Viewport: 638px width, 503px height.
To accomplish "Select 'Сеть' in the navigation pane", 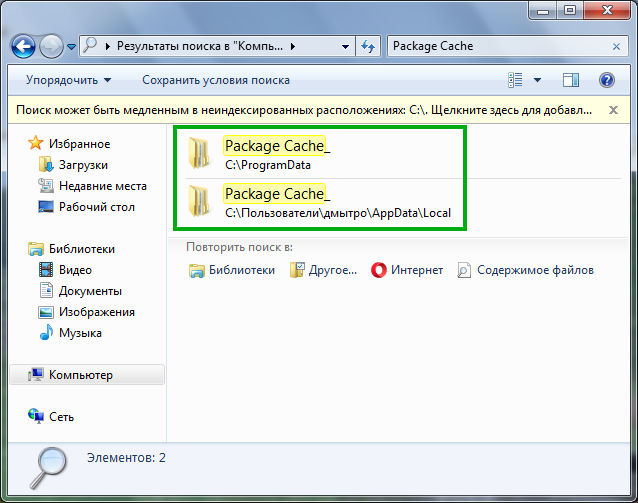I will [x=61, y=417].
